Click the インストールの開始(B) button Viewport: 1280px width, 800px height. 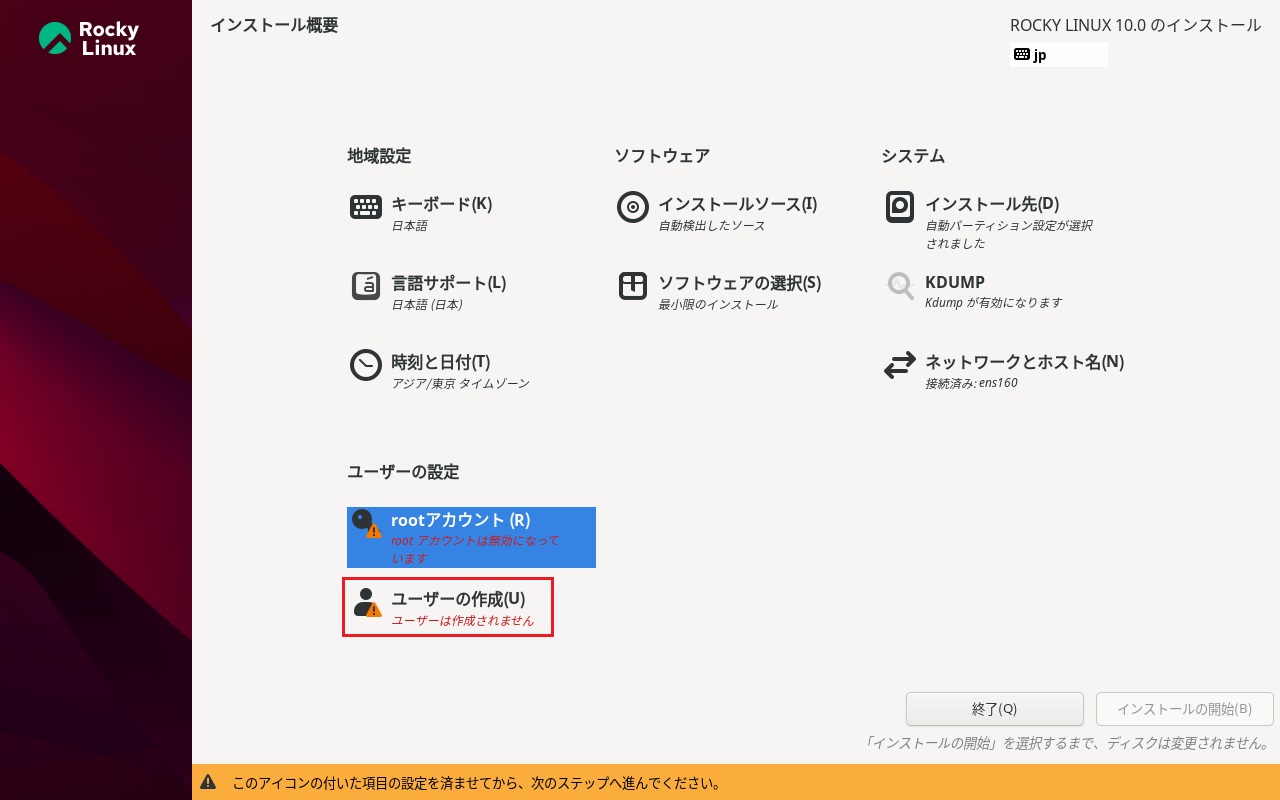(x=1185, y=709)
